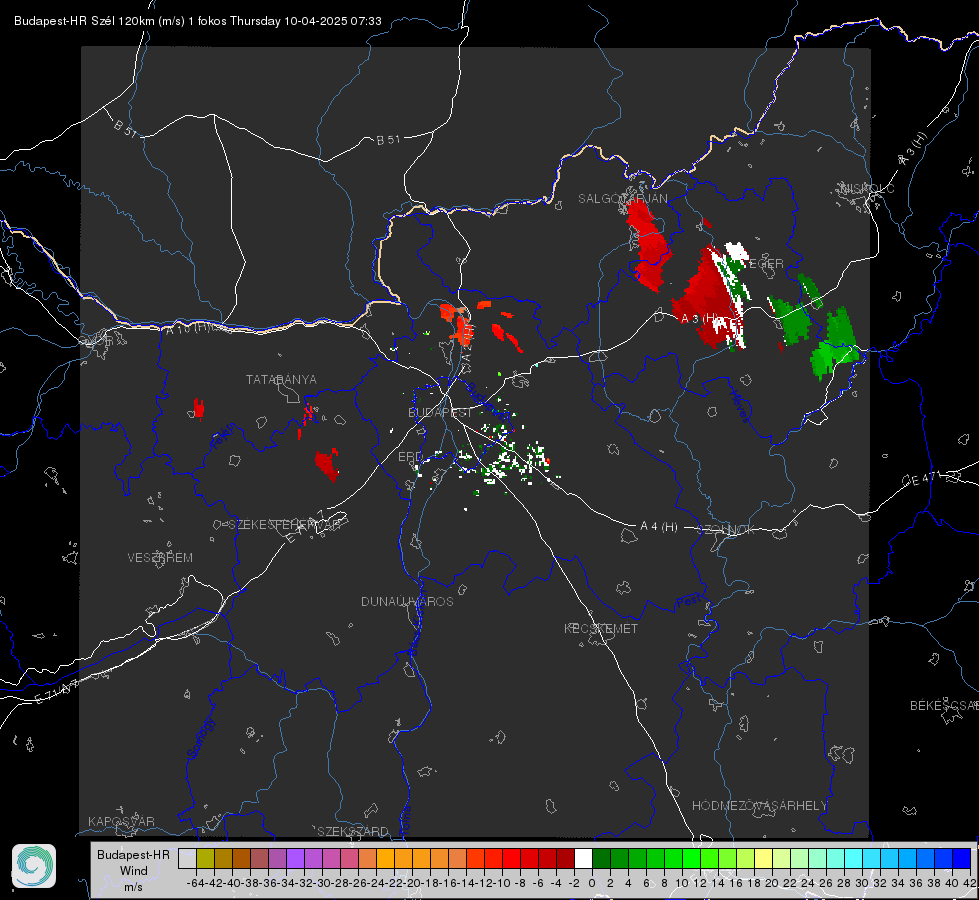Click the 'A 4 (H)' road label
Screen dimensions: 979x900
(659, 526)
